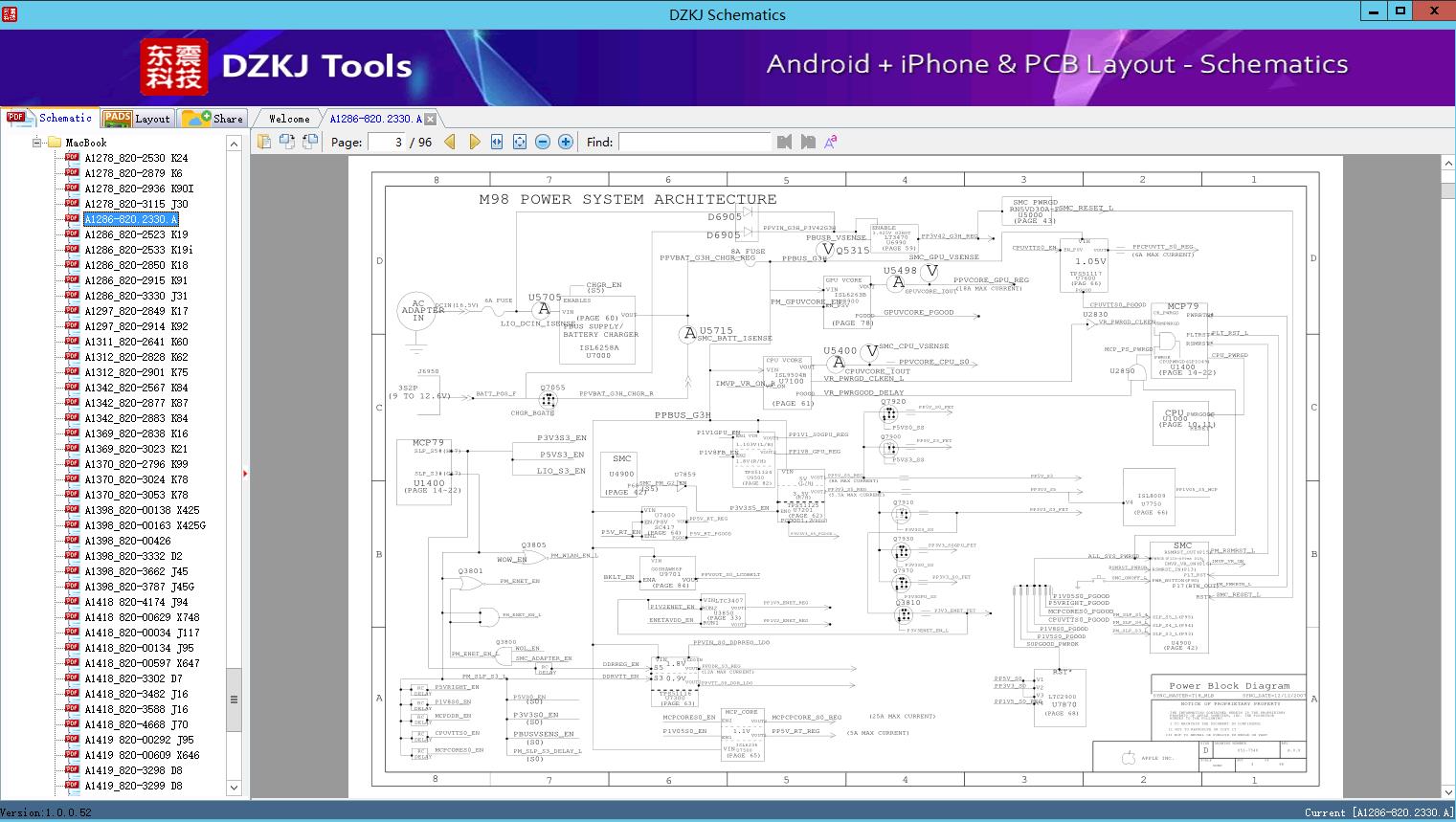
Task: Collapse the MacBook folder tree node
Action: coord(37,143)
